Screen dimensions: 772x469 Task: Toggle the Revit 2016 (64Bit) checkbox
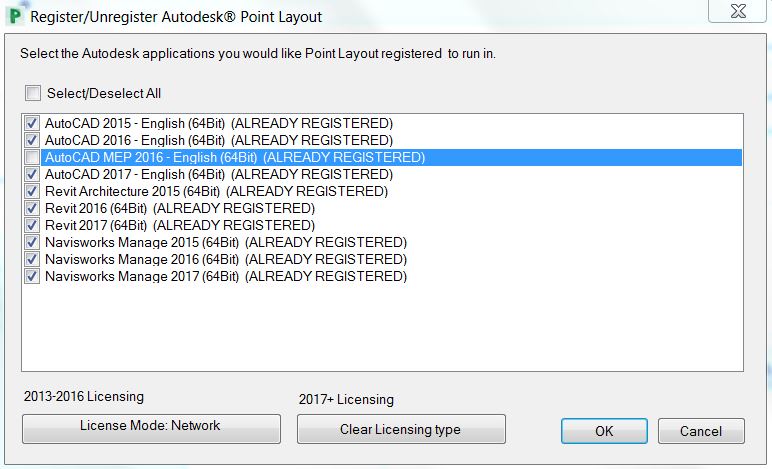coord(32,208)
